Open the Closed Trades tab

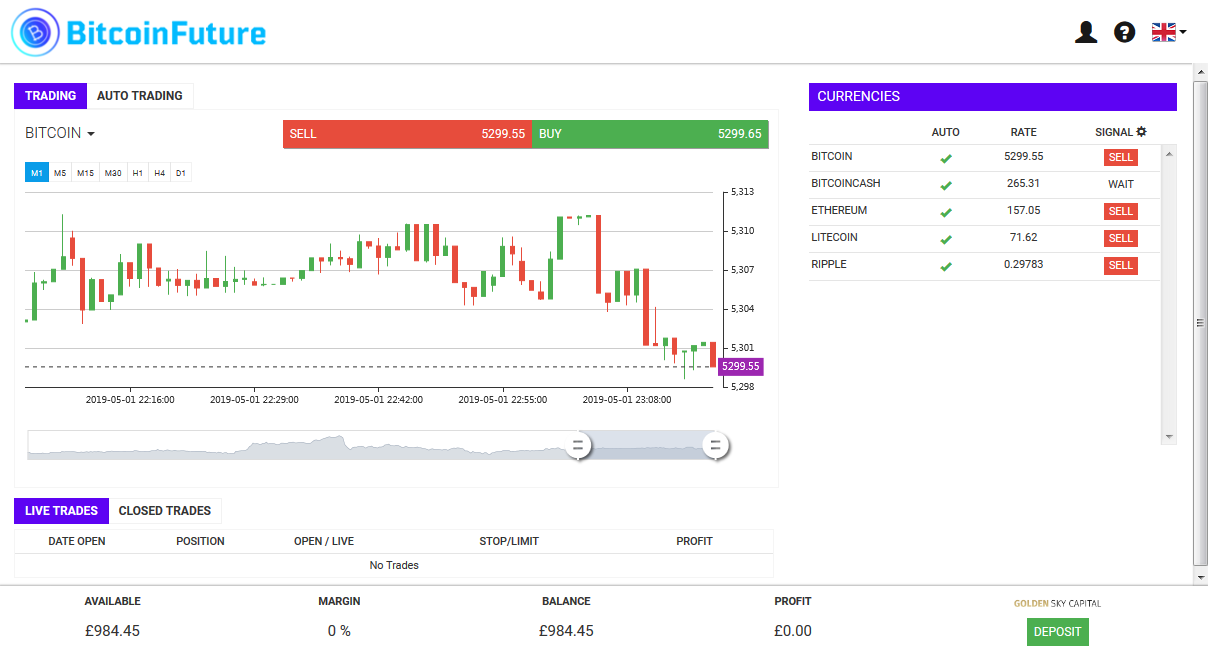click(x=165, y=511)
